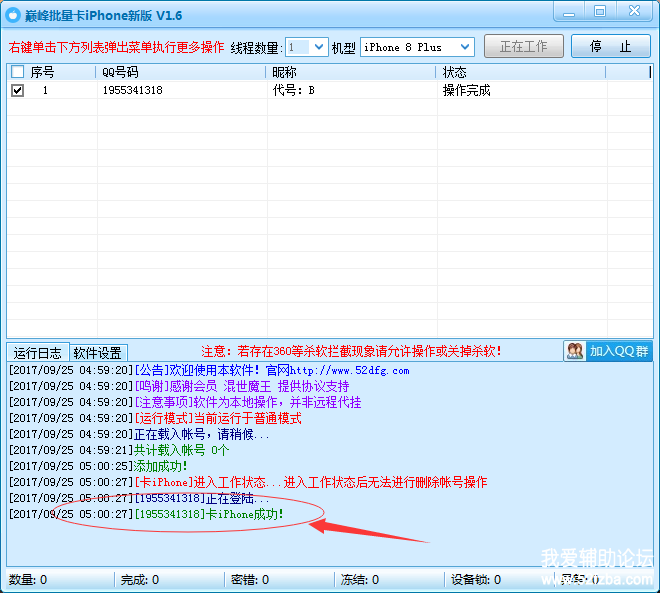Image resolution: width=660 pixels, height=593 pixels.
Task: Click the red 360 antivirus warning notice
Action: click(351, 351)
